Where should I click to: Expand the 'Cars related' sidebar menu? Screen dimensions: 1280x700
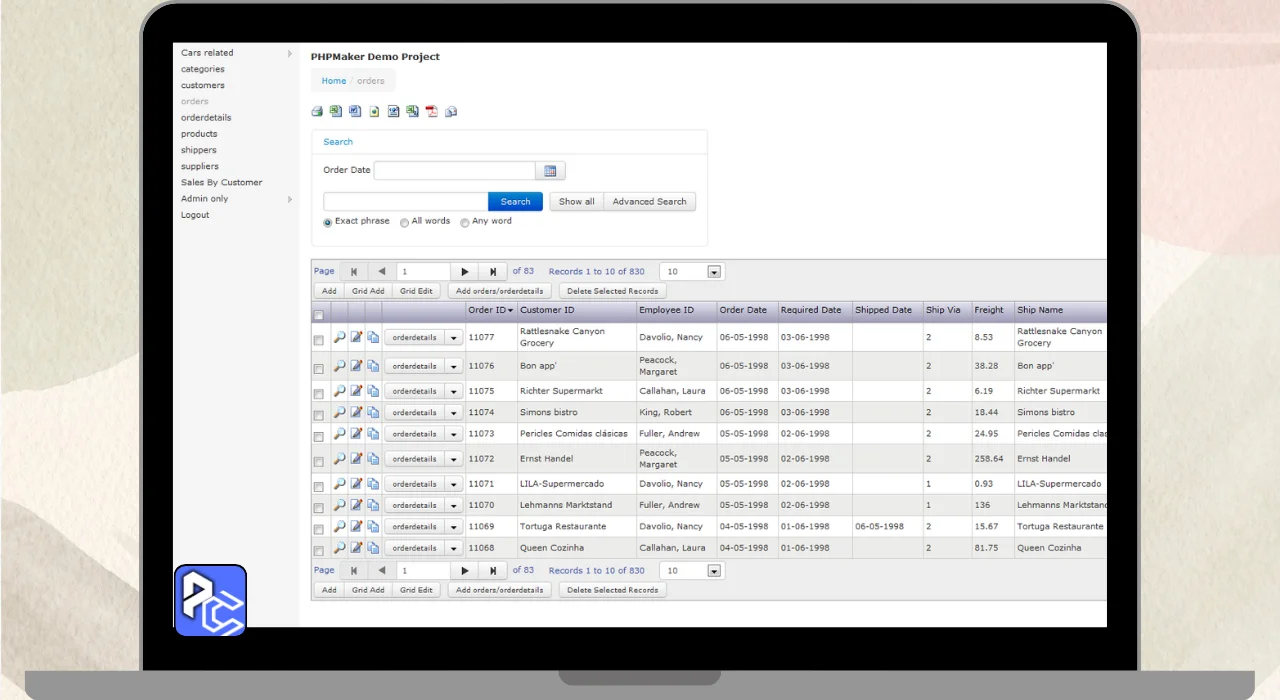[290, 53]
